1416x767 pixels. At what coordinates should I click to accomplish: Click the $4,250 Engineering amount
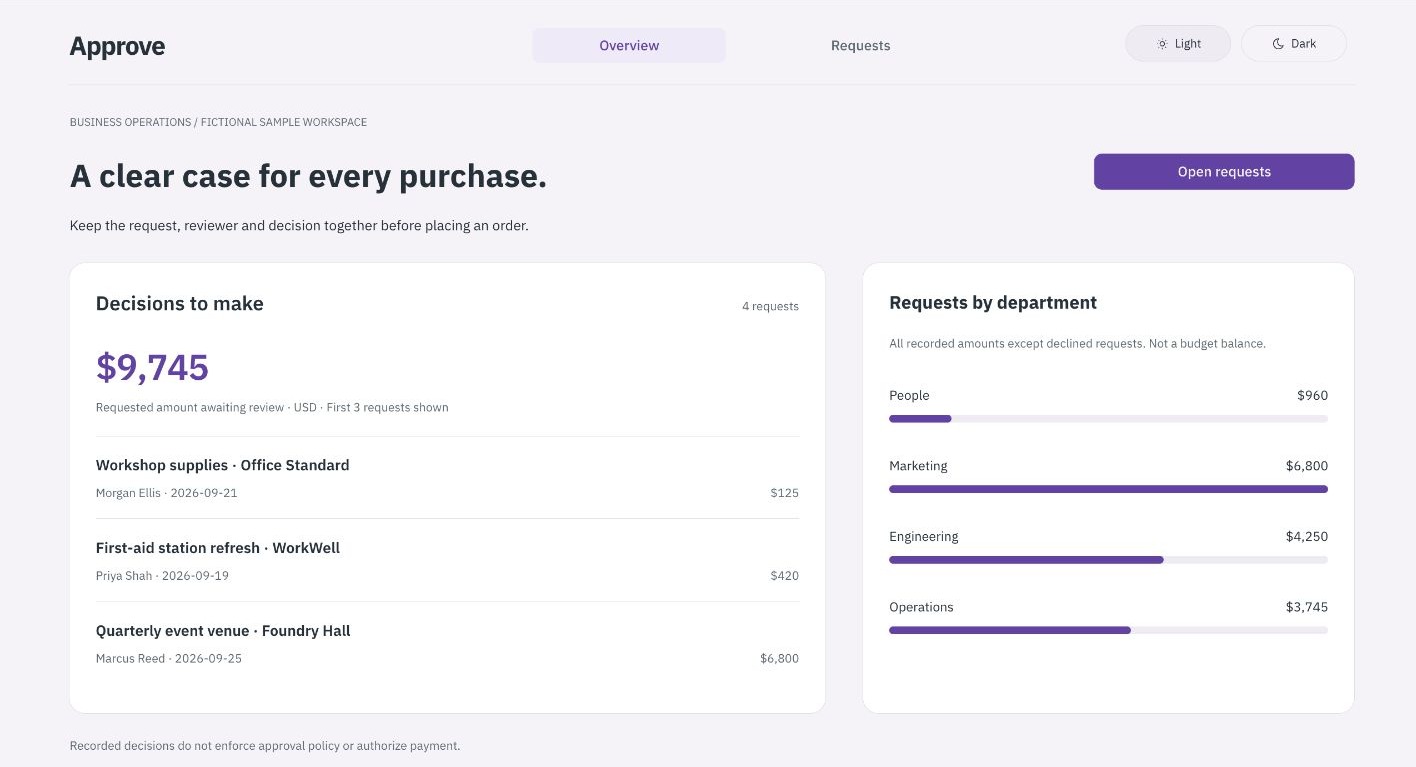pos(1307,537)
